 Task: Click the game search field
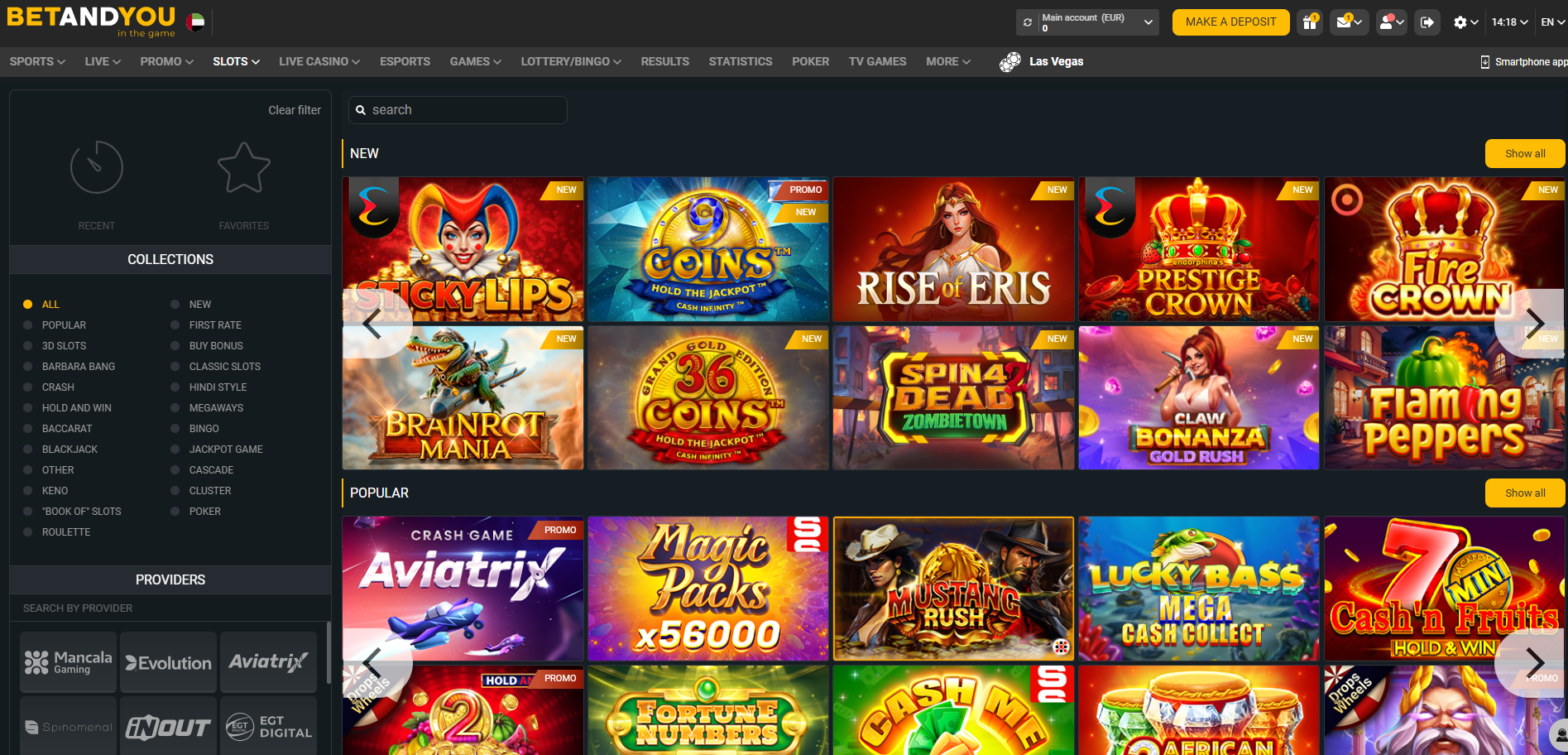[x=463, y=110]
